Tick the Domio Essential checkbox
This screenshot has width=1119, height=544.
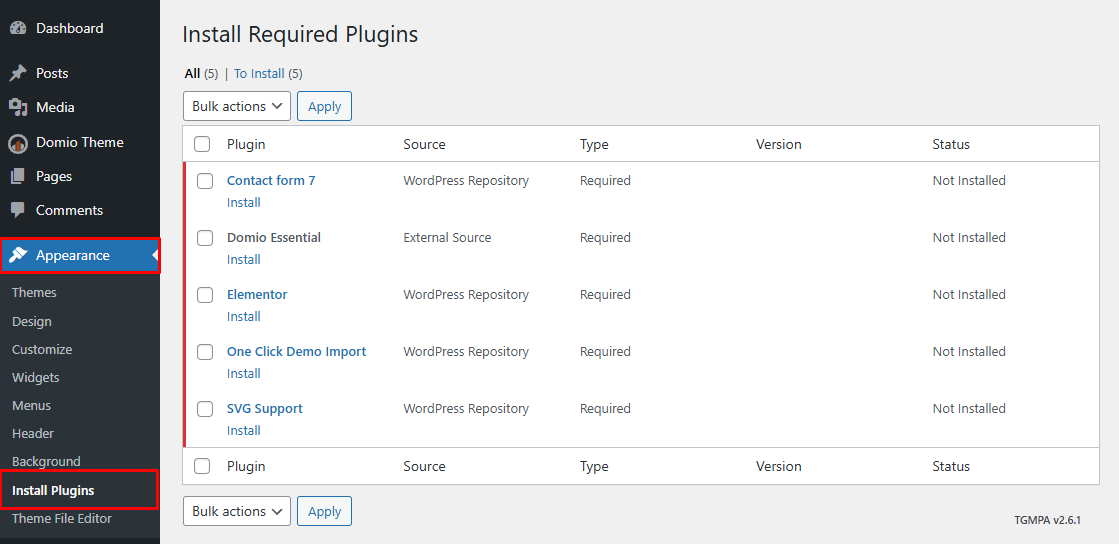point(205,238)
